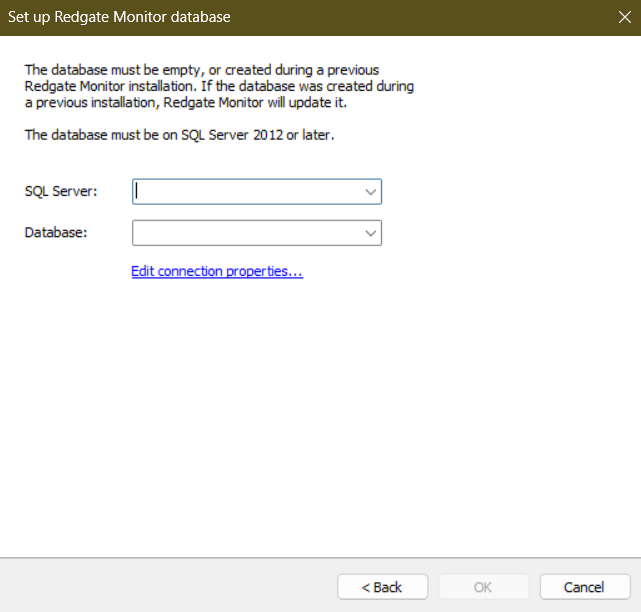641x612 pixels.
Task: Close the Set up Redgate Monitor database dialog
Action: (623, 17)
